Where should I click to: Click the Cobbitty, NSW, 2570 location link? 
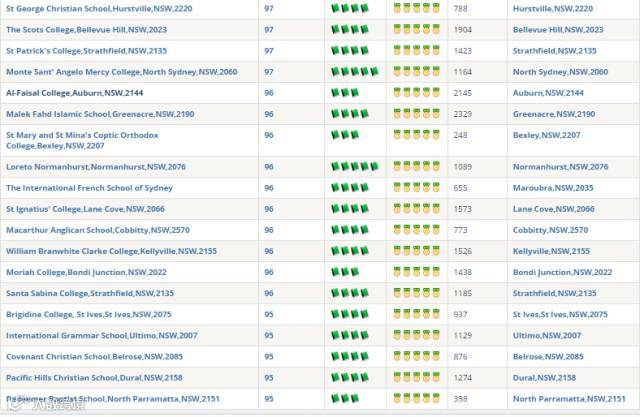(x=550, y=230)
